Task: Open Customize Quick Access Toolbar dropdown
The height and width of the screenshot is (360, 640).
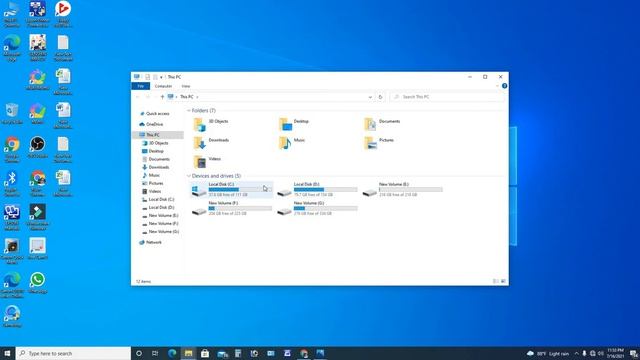Action: pyautogui.click(x=161, y=77)
